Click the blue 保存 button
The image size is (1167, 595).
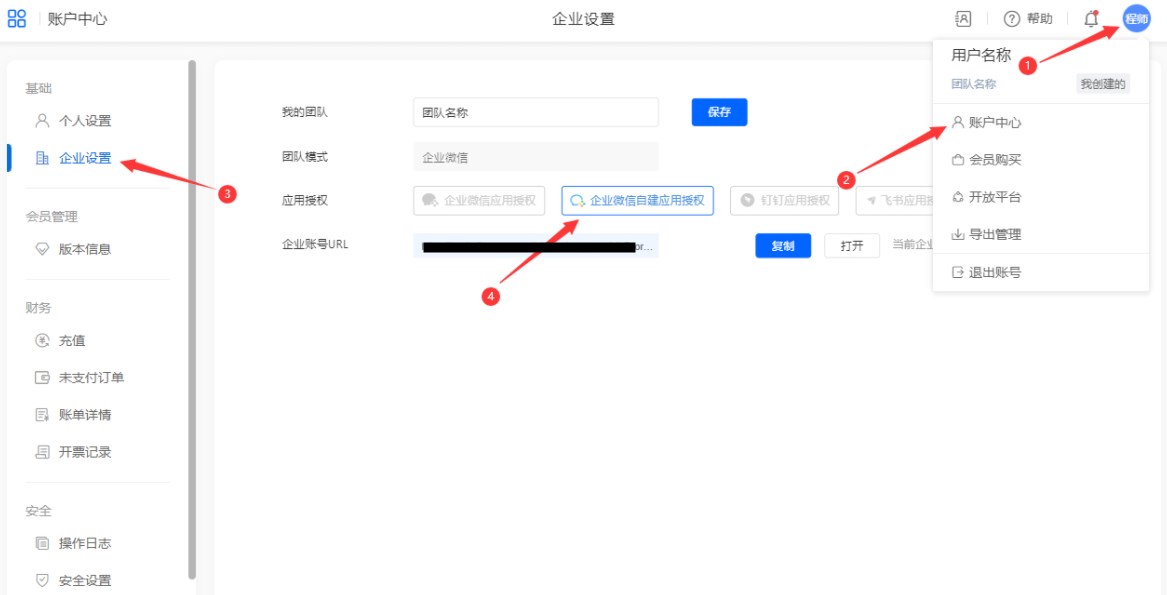click(719, 112)
